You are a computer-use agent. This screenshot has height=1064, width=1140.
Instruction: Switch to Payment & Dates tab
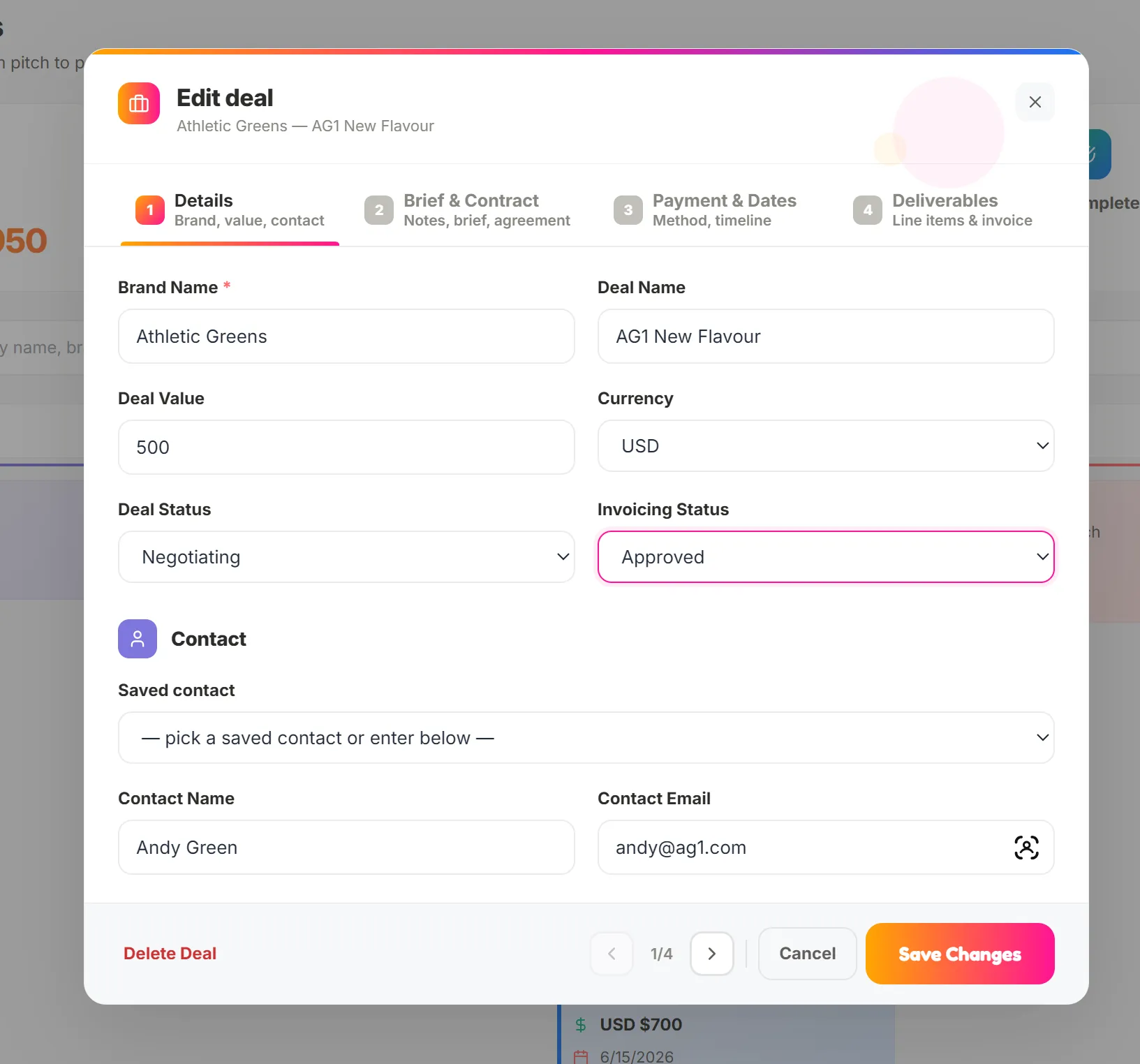[705, 210]
